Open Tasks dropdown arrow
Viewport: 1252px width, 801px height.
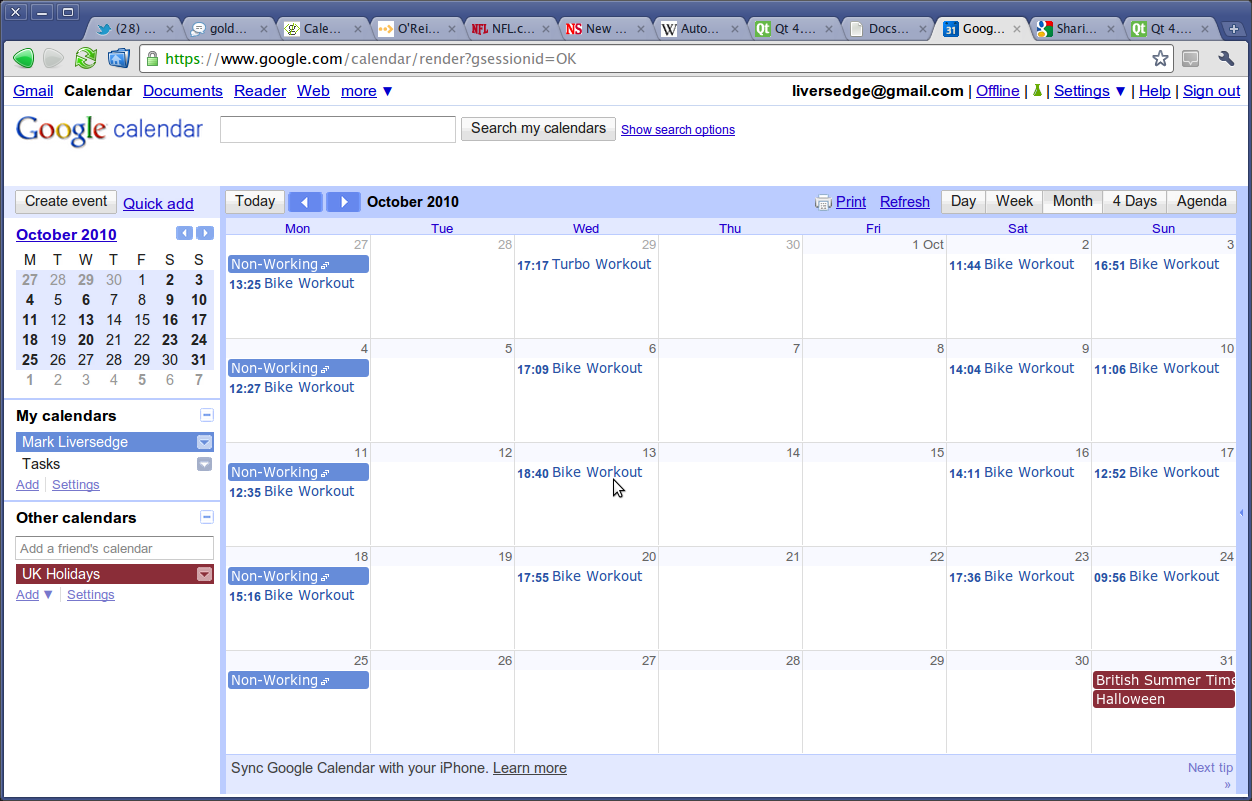[205, 464]
